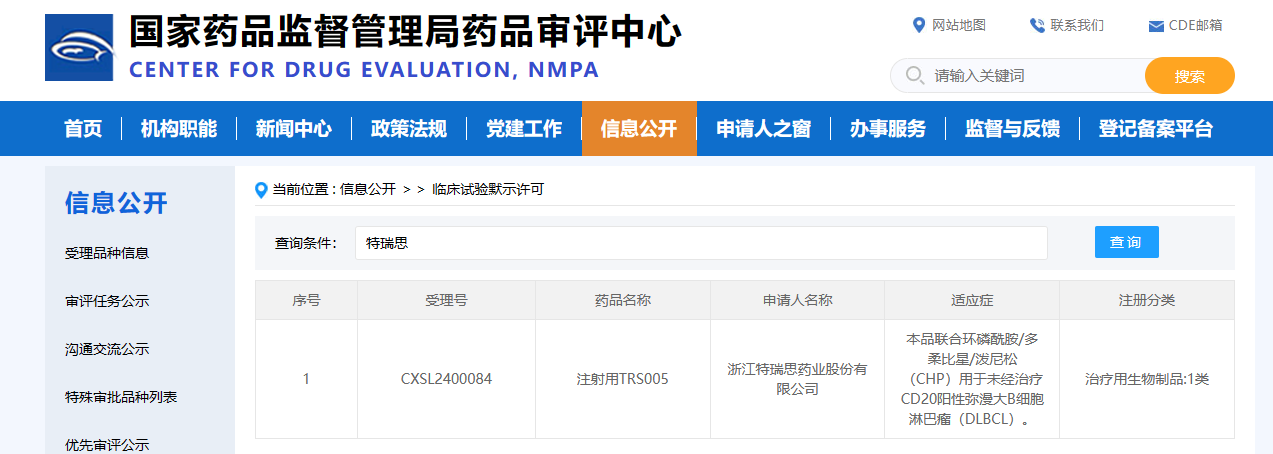
Task: Open the CDE邮箱 link
Action: pyautogui.click(x=1195, y=25)
